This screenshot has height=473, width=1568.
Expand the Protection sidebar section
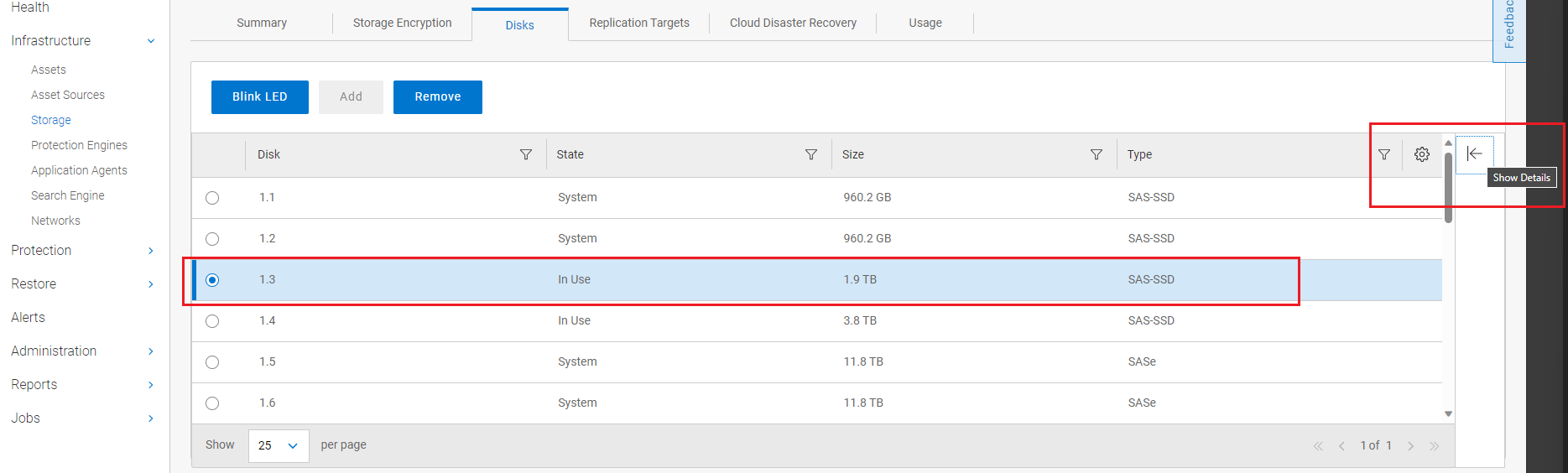(x=151, y=251)
